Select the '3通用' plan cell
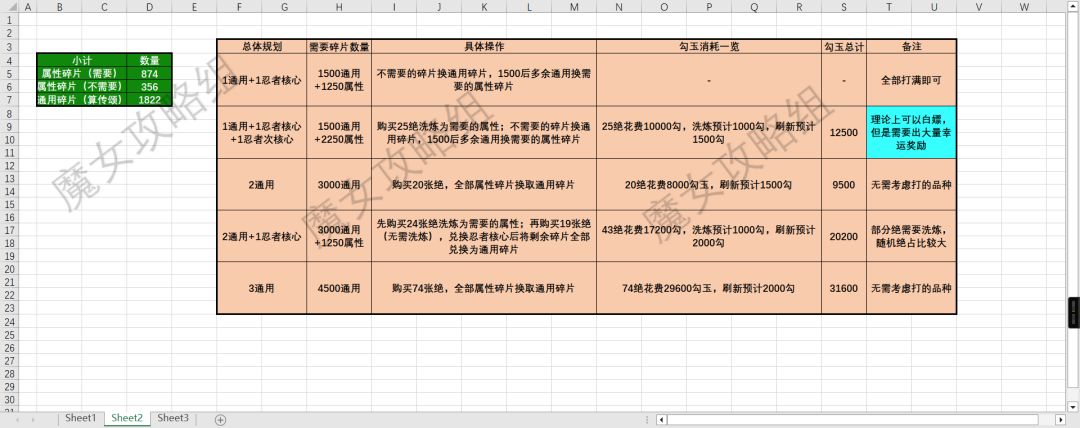The image size is (1080, 428). point(262,288)
